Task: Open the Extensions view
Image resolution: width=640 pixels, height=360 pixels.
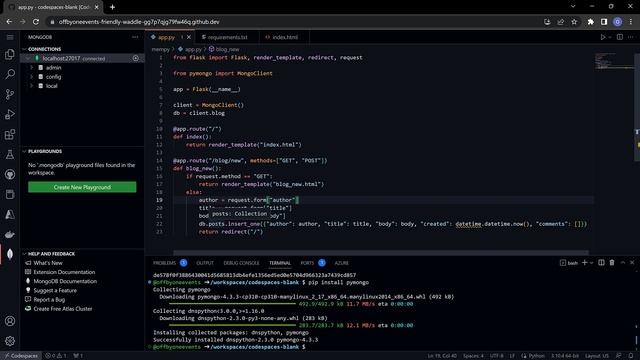Action: click(10, 134)
